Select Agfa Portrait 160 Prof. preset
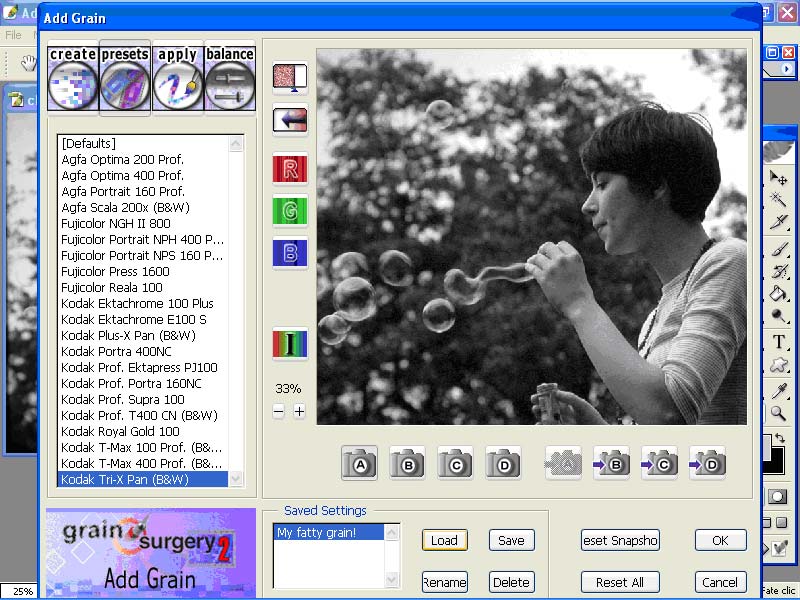800x600 pixels. point(143,191)
